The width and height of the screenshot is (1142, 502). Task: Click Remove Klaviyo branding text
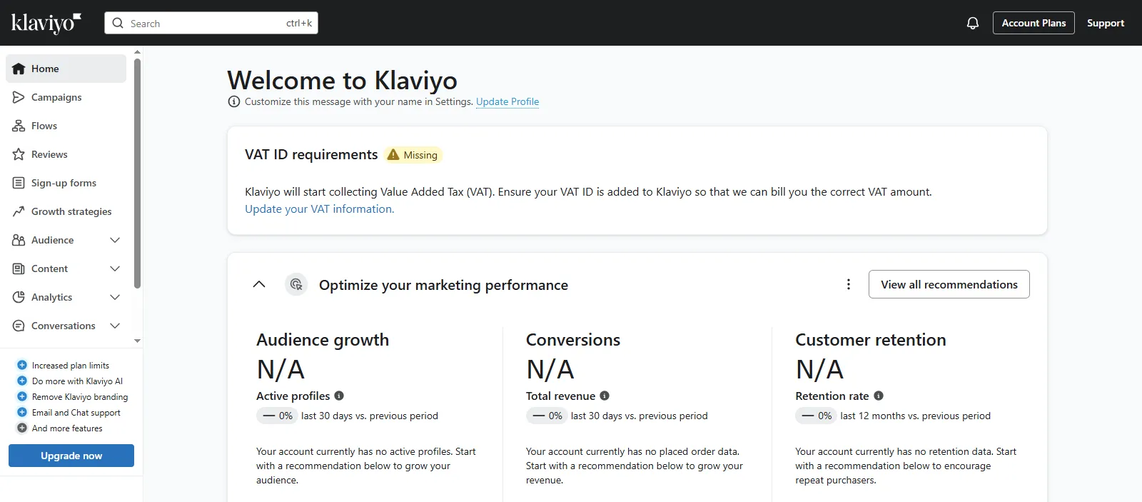pyautogui.click(x=80, y=397)
